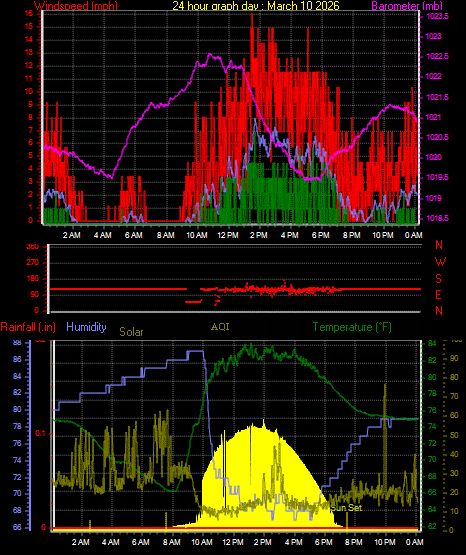466x555 pixels.
Task: Click the 'W' compass label
Action: tap(440, 262)
